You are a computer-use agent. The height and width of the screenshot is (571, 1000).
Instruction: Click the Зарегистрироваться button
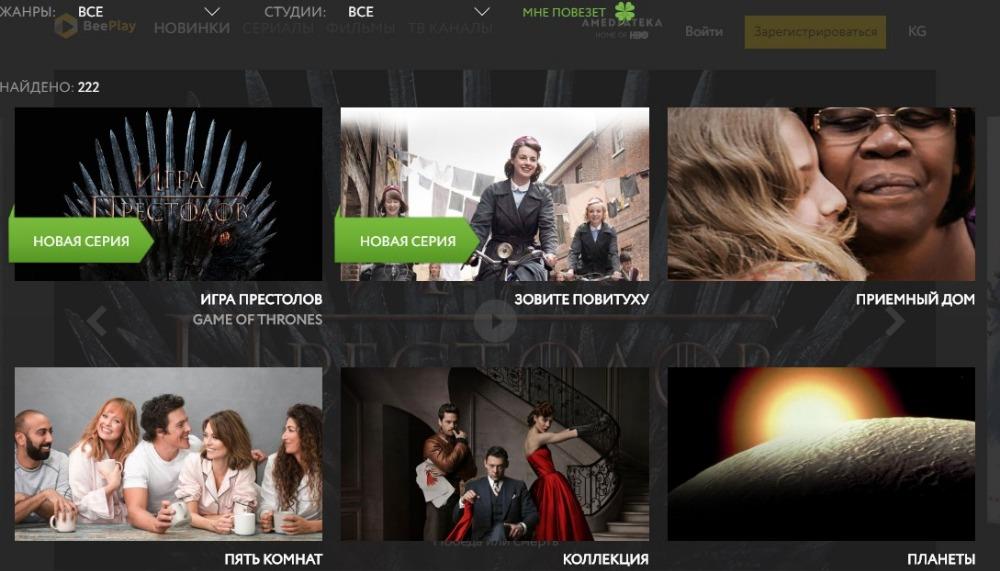[x=815, y=32]
